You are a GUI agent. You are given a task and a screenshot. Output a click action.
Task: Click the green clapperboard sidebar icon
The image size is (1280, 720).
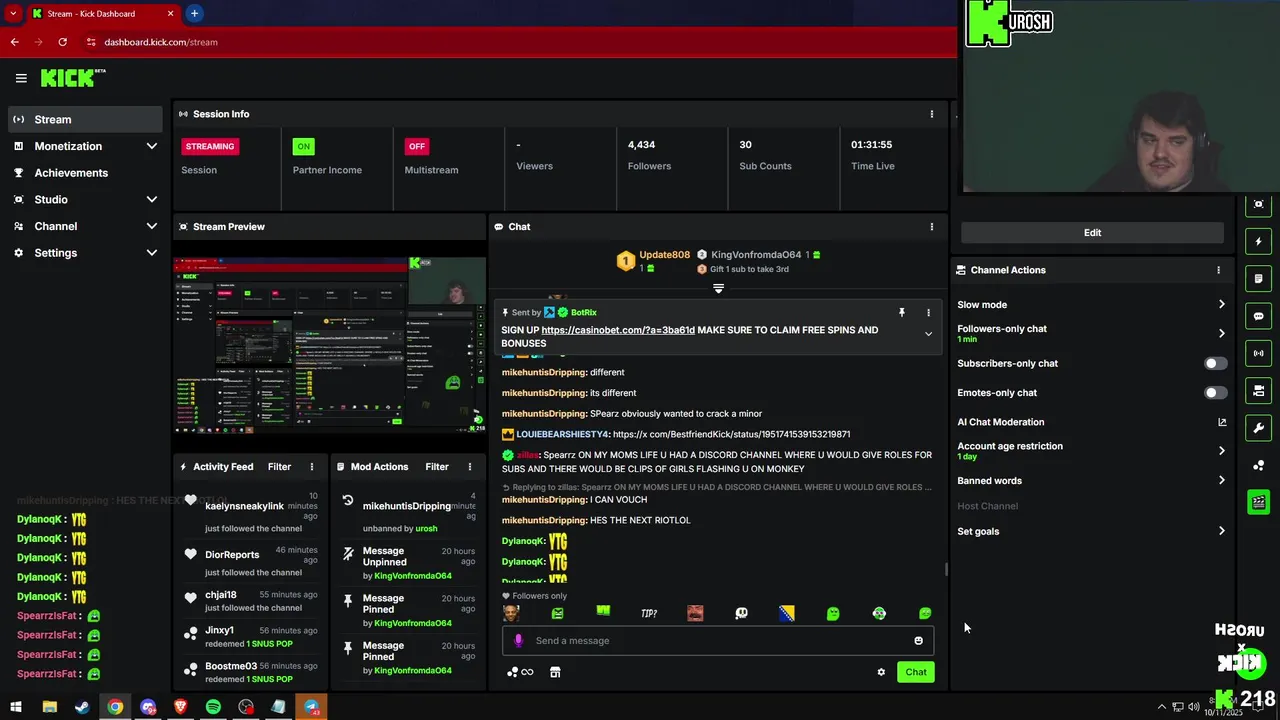point(1259,502)
